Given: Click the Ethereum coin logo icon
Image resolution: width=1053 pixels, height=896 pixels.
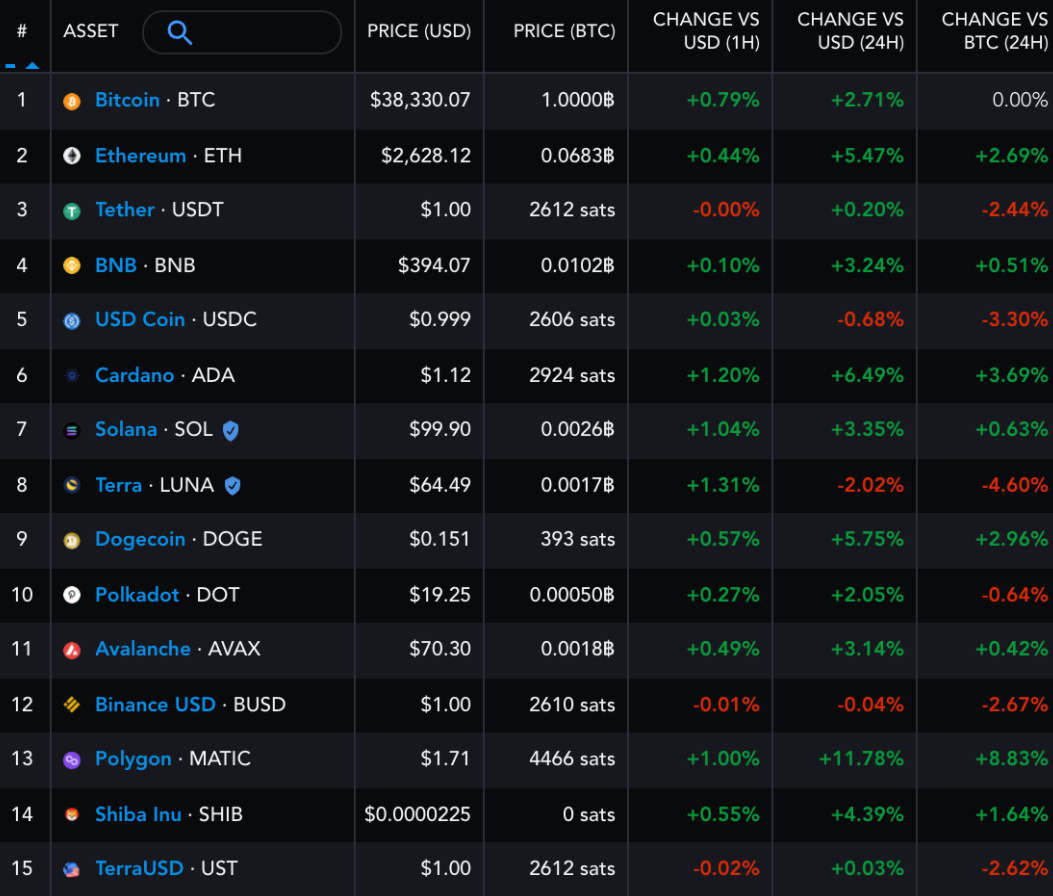Looking at the screenshot, I should (72, 156).
